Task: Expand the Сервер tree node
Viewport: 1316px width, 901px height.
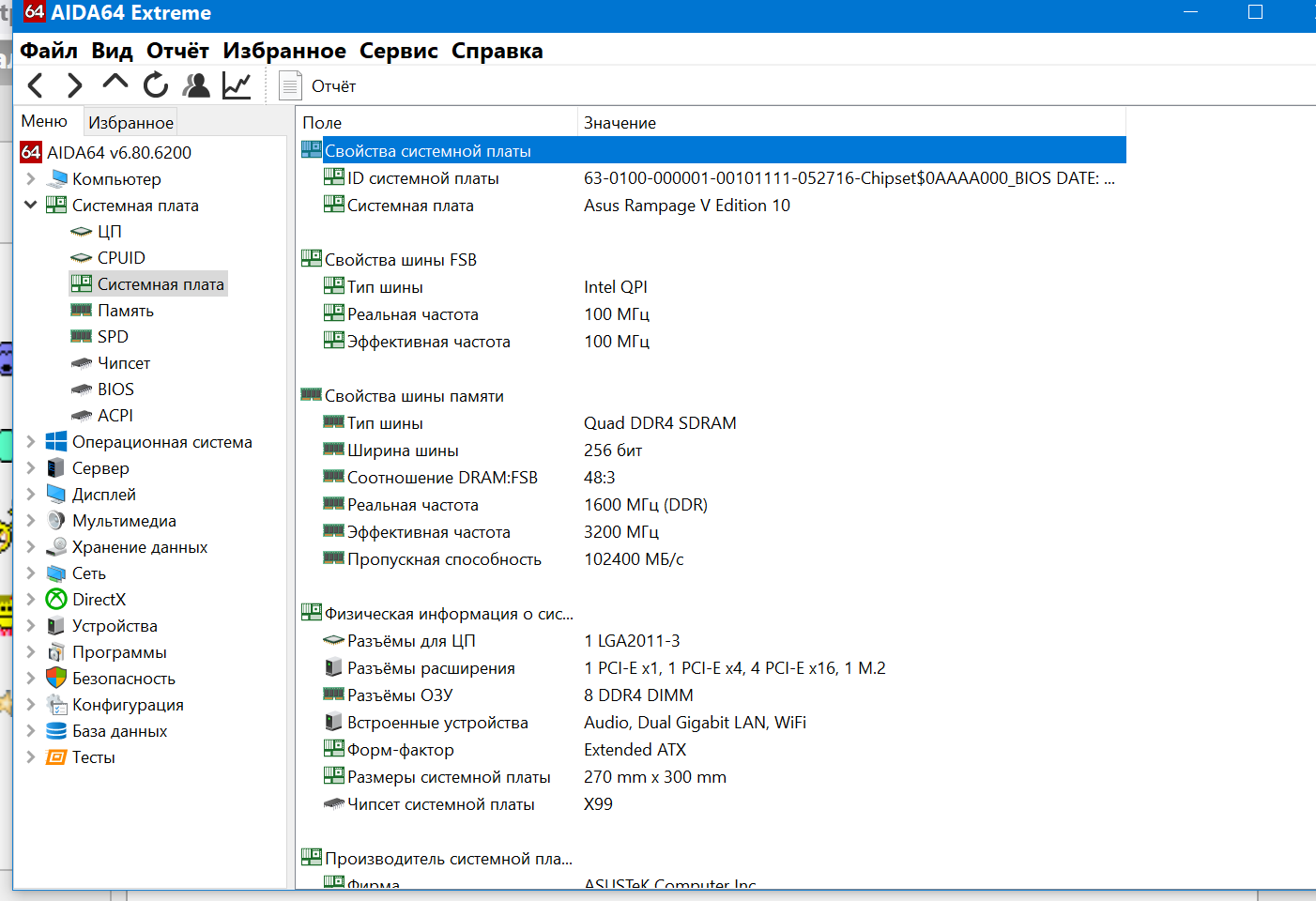Action: pos(31,468)
